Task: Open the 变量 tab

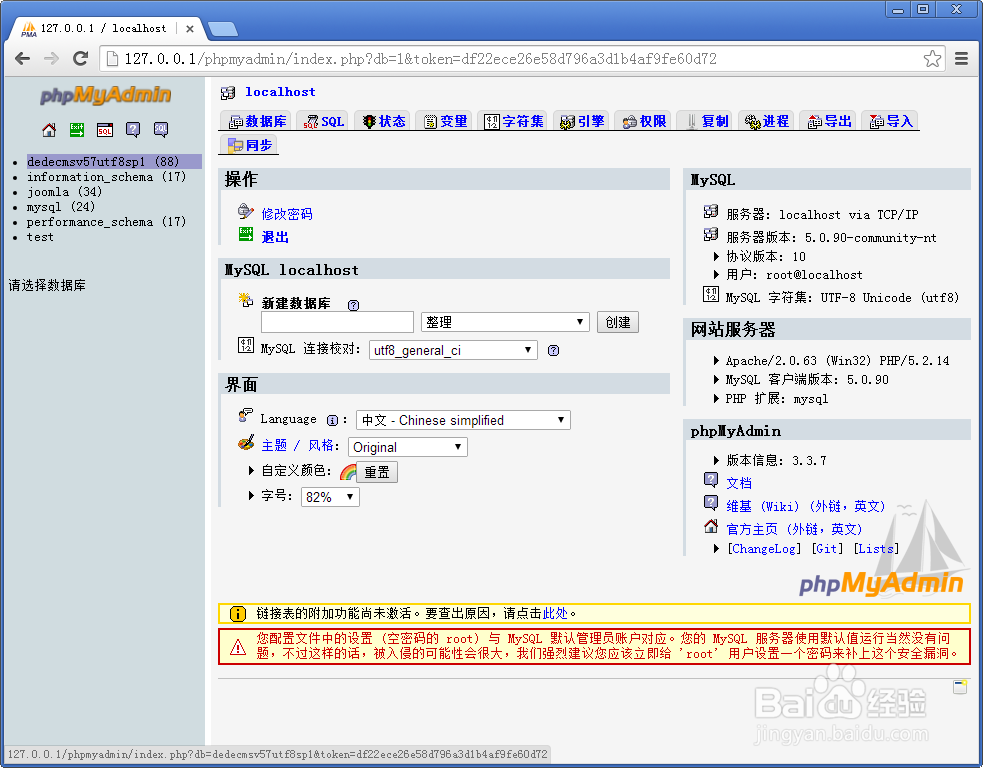Action: (445, 121)
